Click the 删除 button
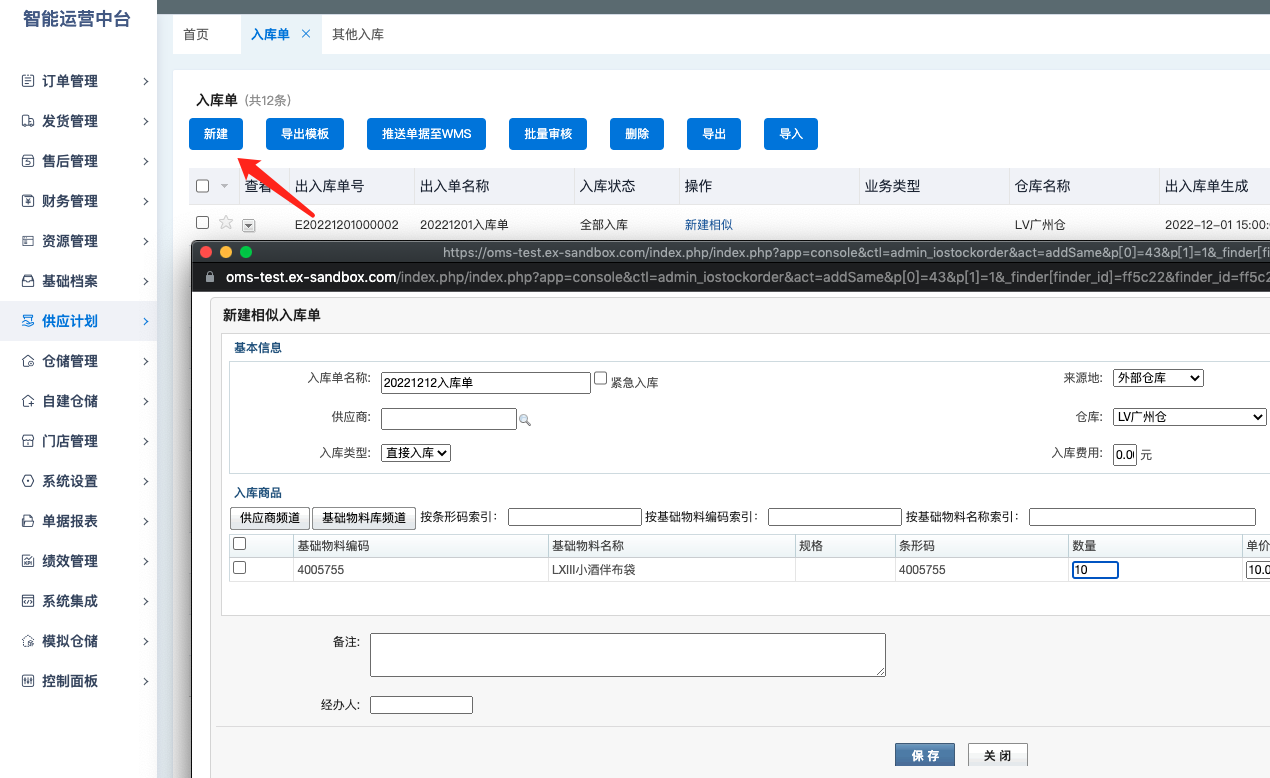 click(x=637, y=134)
